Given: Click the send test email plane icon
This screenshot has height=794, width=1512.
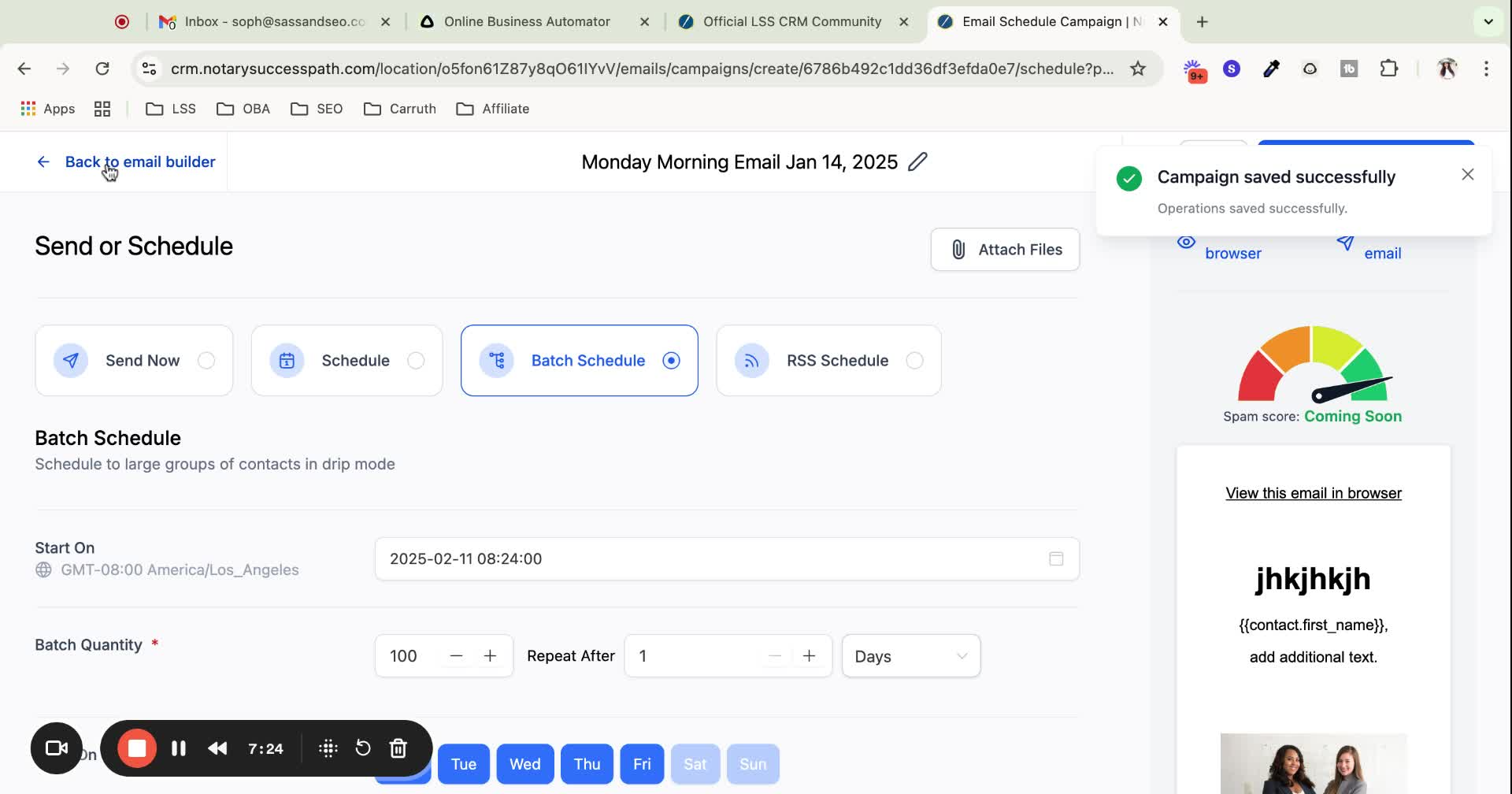Looking at the screenshot, I should coord(1345,243).
